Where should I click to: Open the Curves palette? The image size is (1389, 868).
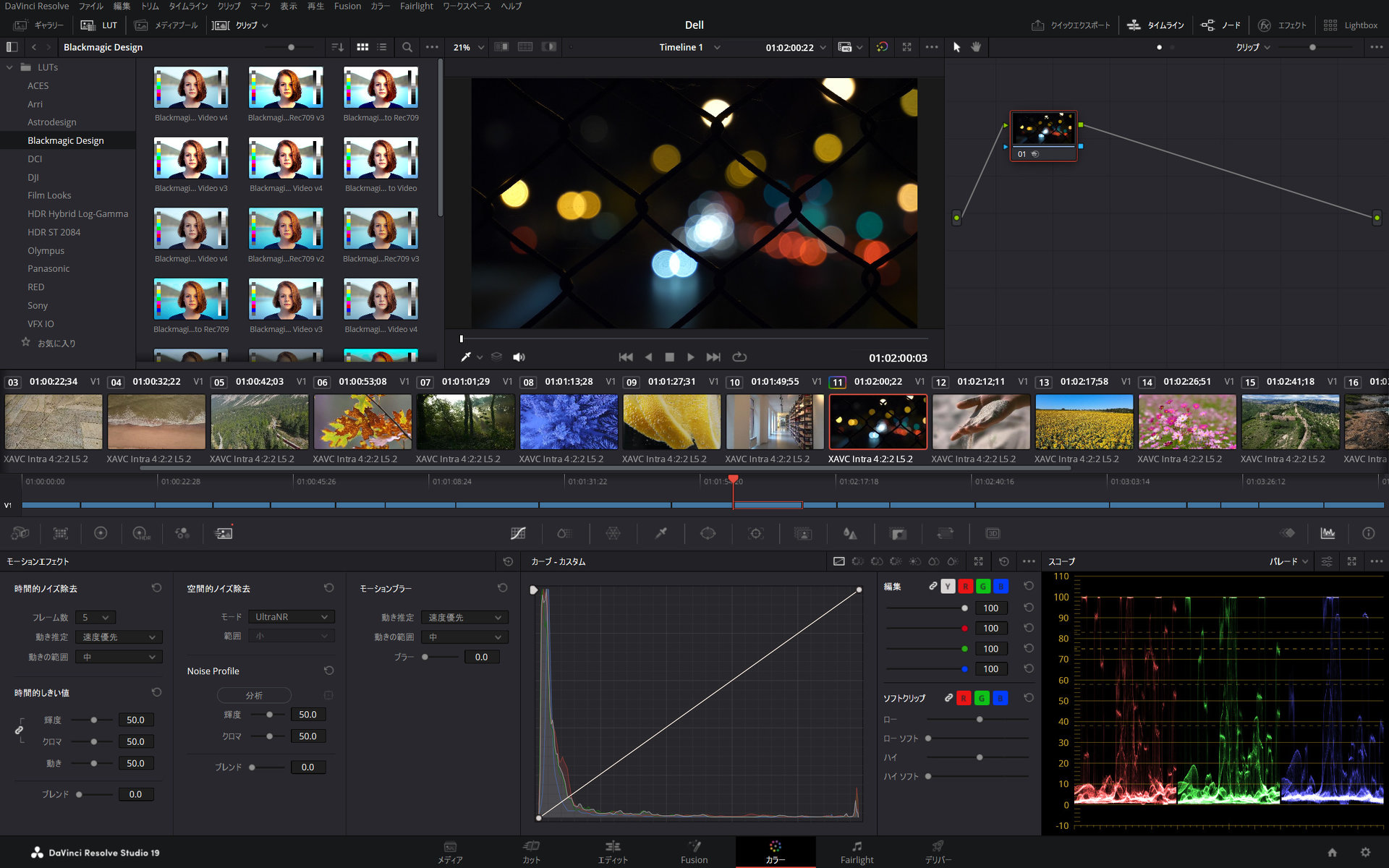pos(518,533)
